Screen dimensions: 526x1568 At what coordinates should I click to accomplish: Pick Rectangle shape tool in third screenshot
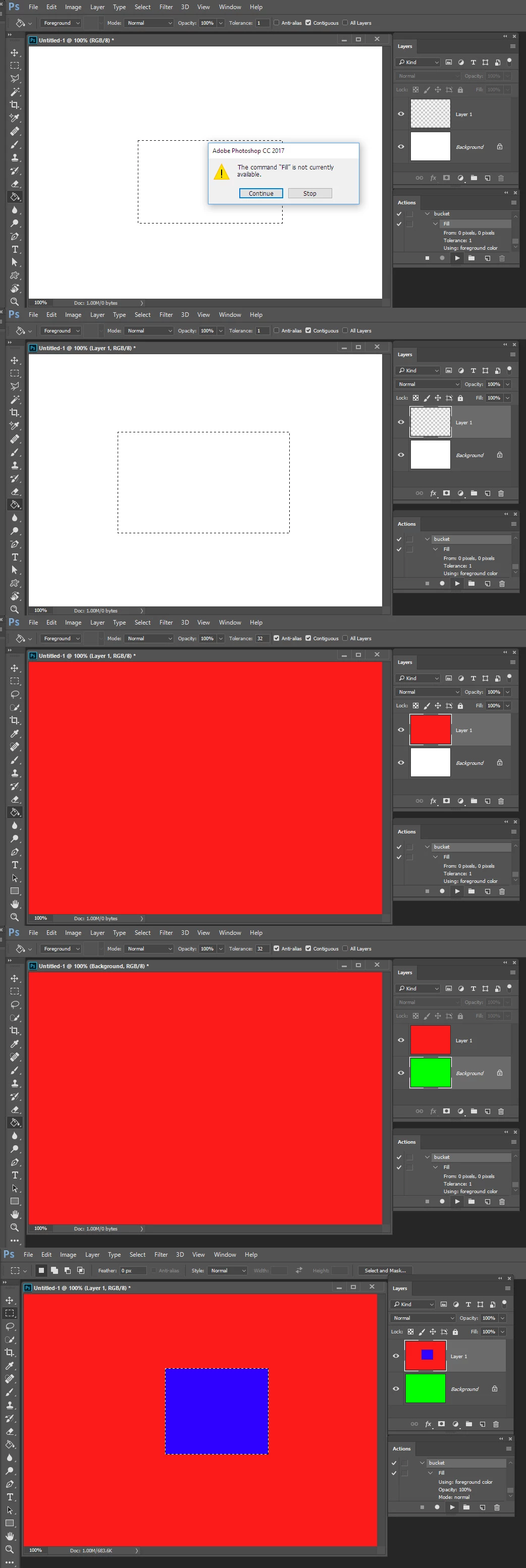click(15, 891)
